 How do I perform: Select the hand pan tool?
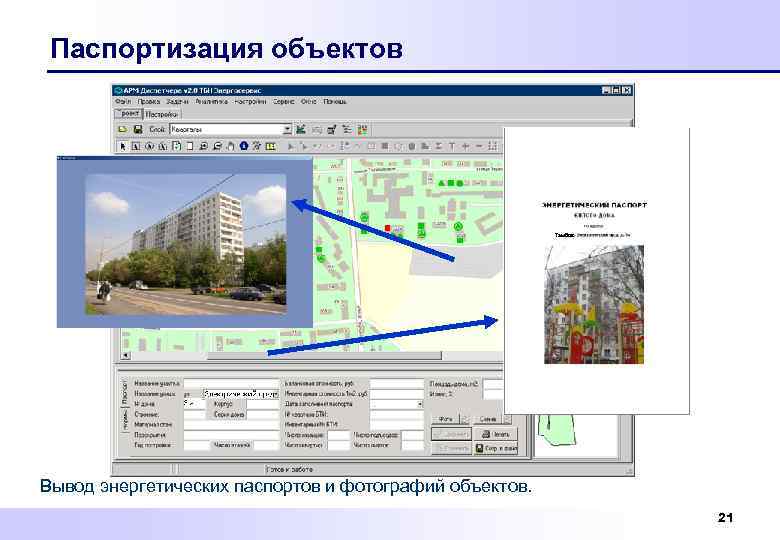[231, 146]
